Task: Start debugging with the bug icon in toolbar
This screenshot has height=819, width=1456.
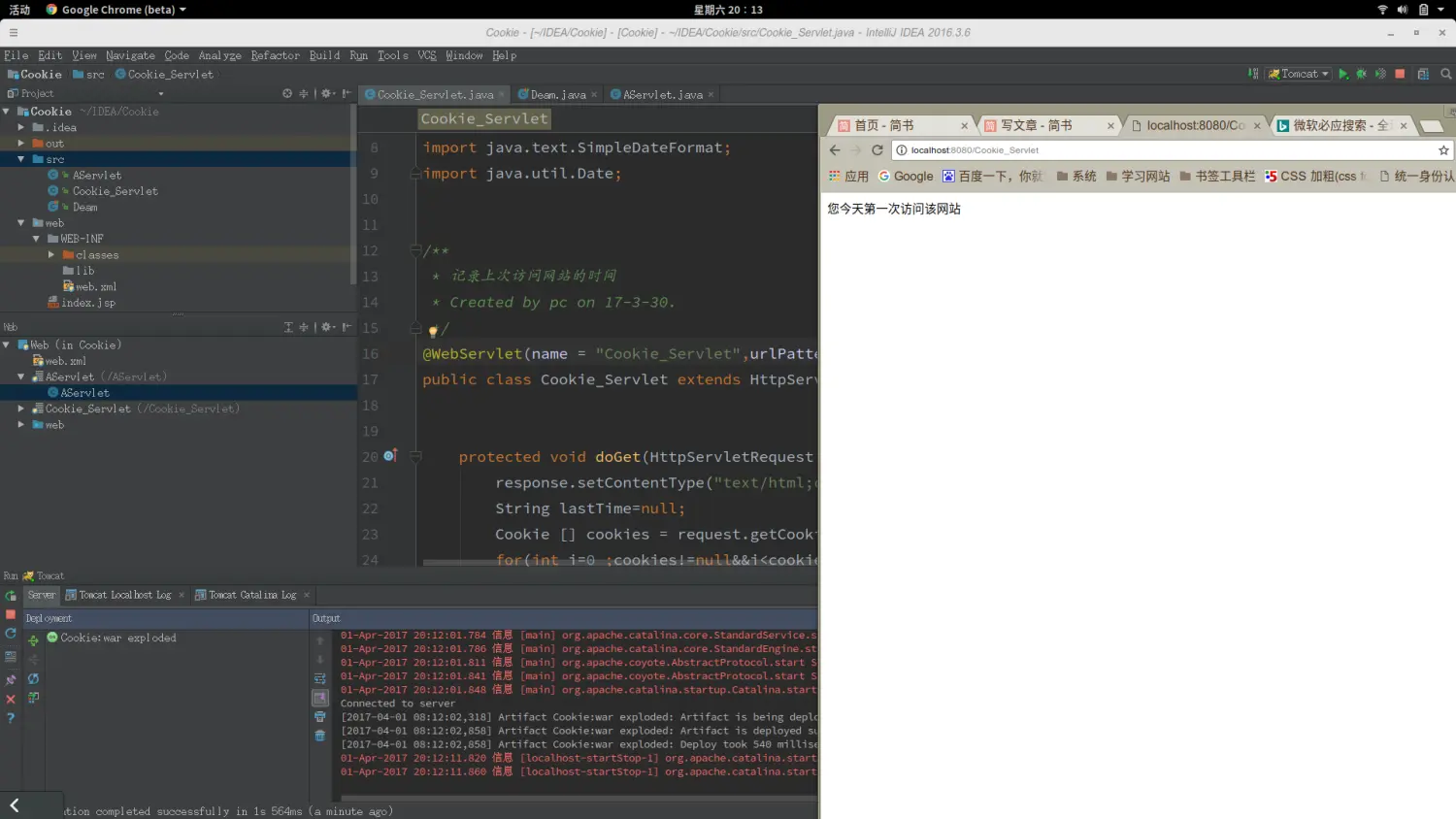Action: [x=1362, y=74]
